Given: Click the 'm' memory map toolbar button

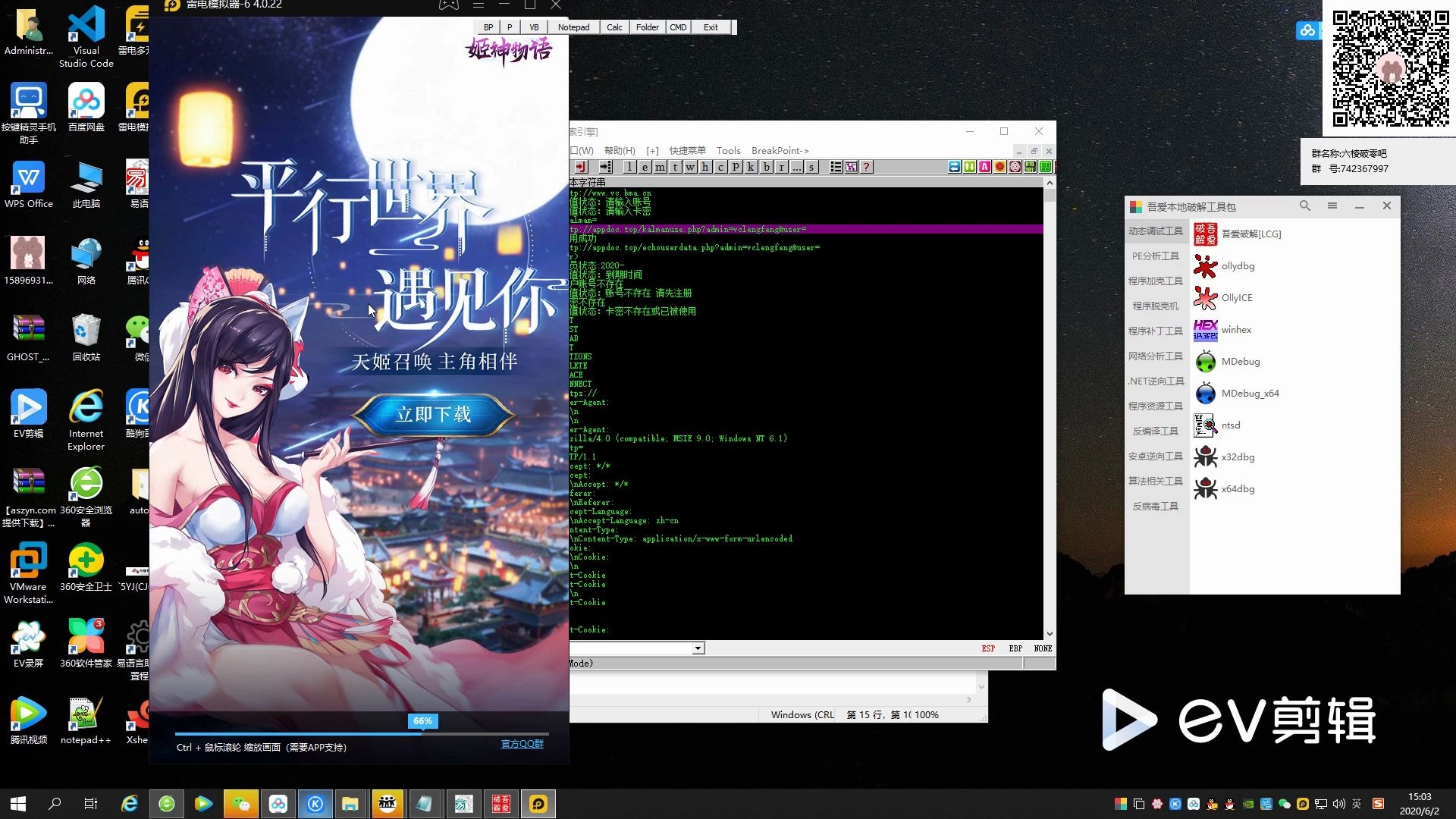Looking at the screenshot, I should (661, 167).
